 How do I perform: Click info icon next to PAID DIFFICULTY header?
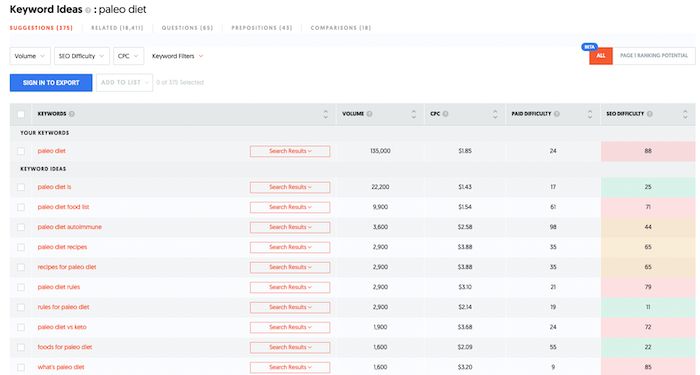point(557,114)
